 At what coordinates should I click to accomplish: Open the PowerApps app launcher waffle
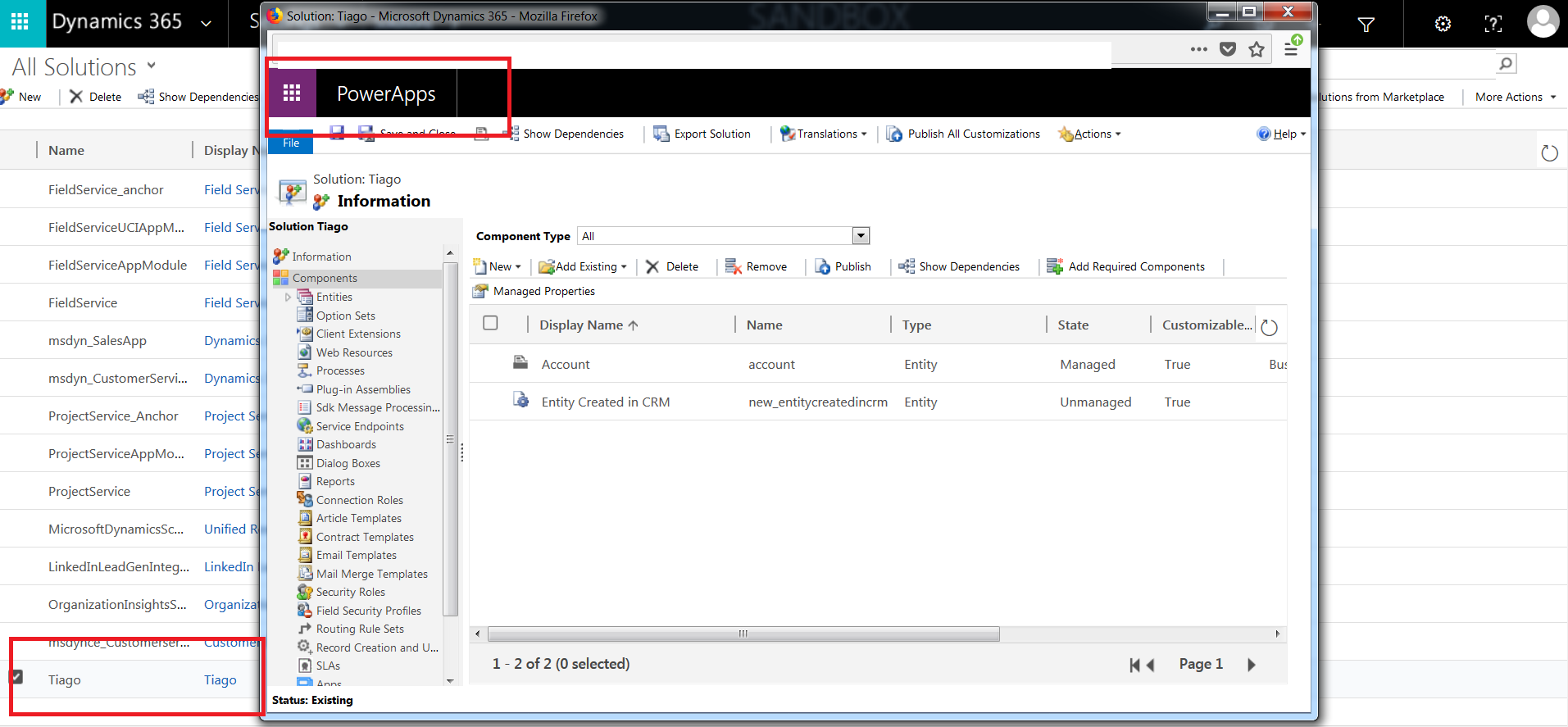pos(291,93)
